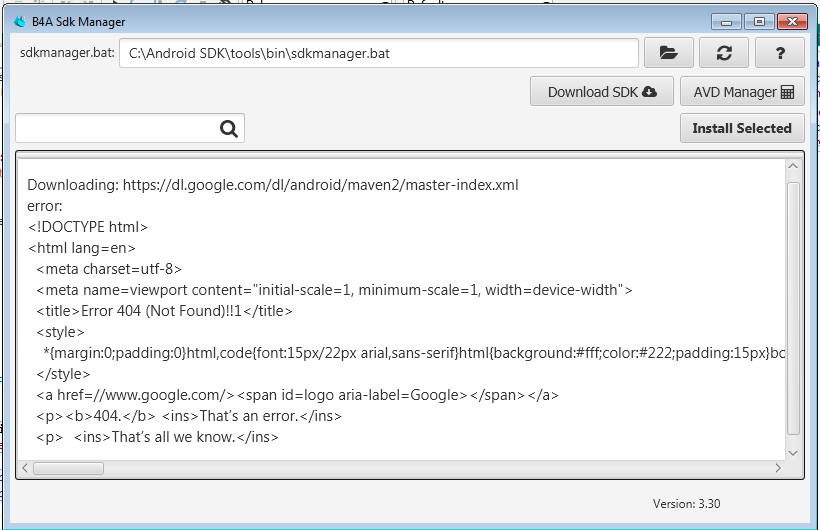
Task: Open the AVD Manager
Action: click(743, 92)
